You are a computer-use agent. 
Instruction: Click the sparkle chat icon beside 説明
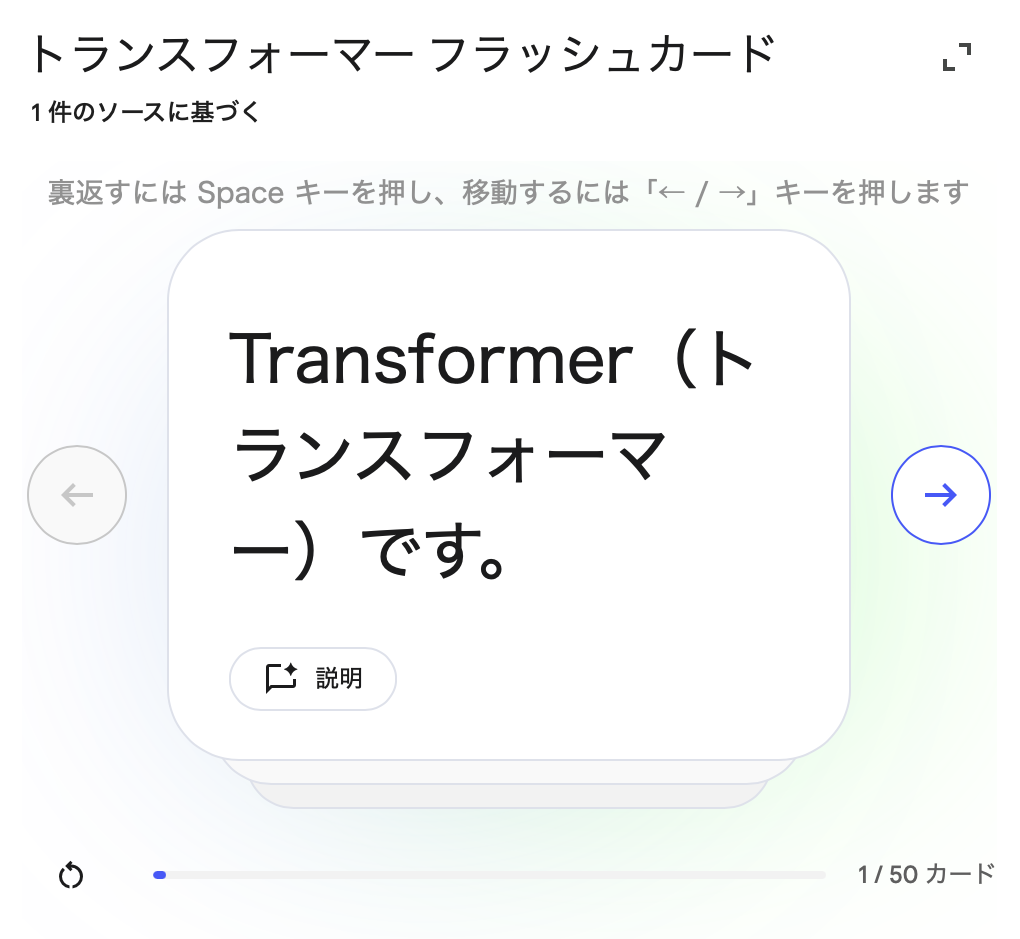[281, 679]
